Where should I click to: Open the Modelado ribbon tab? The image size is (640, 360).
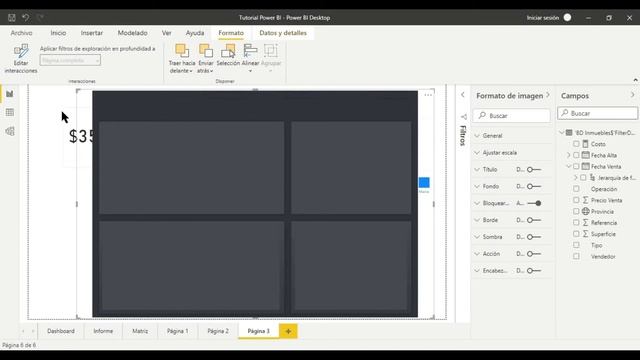[132, 33]
